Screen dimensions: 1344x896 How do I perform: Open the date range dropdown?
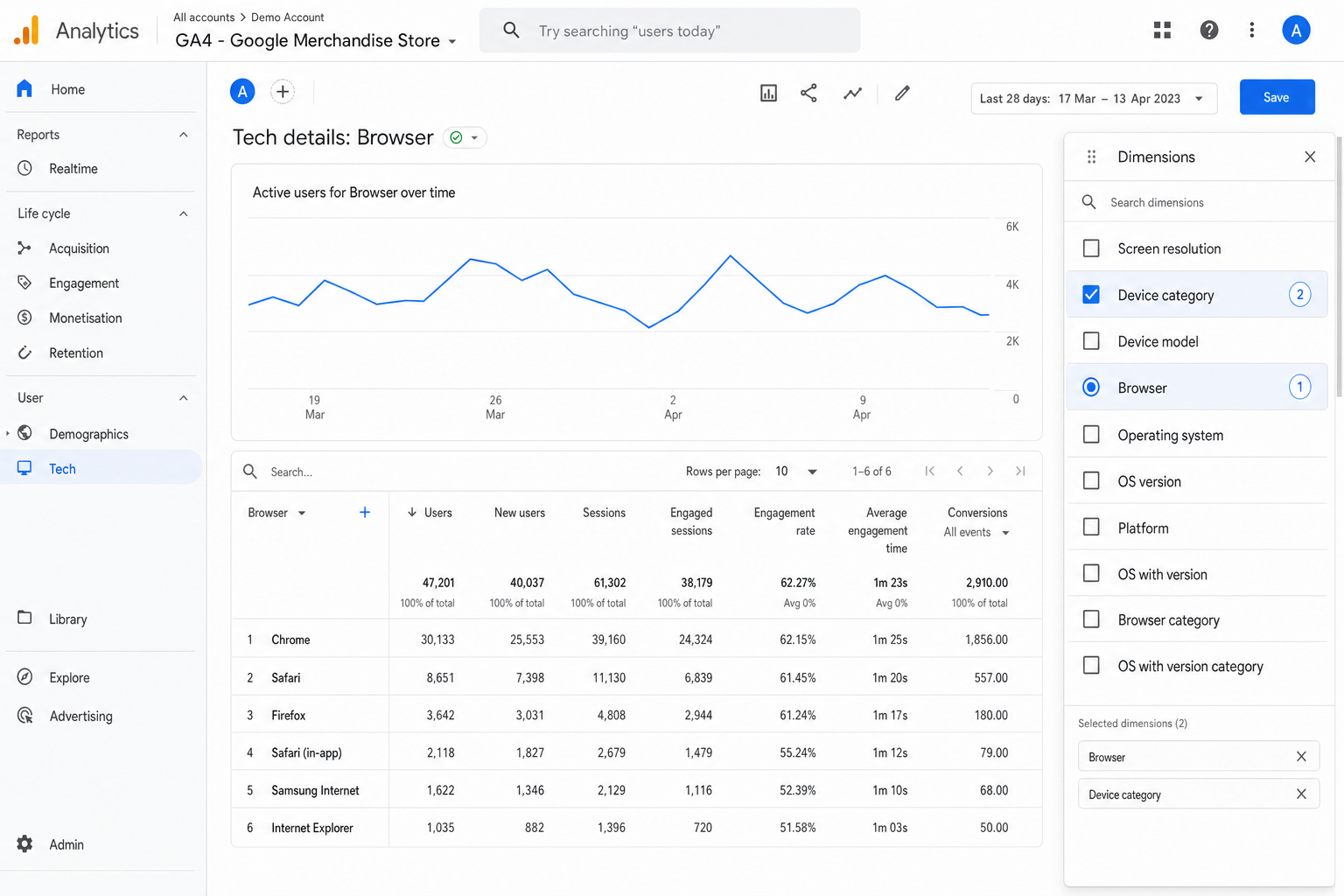coord(1093,99)
